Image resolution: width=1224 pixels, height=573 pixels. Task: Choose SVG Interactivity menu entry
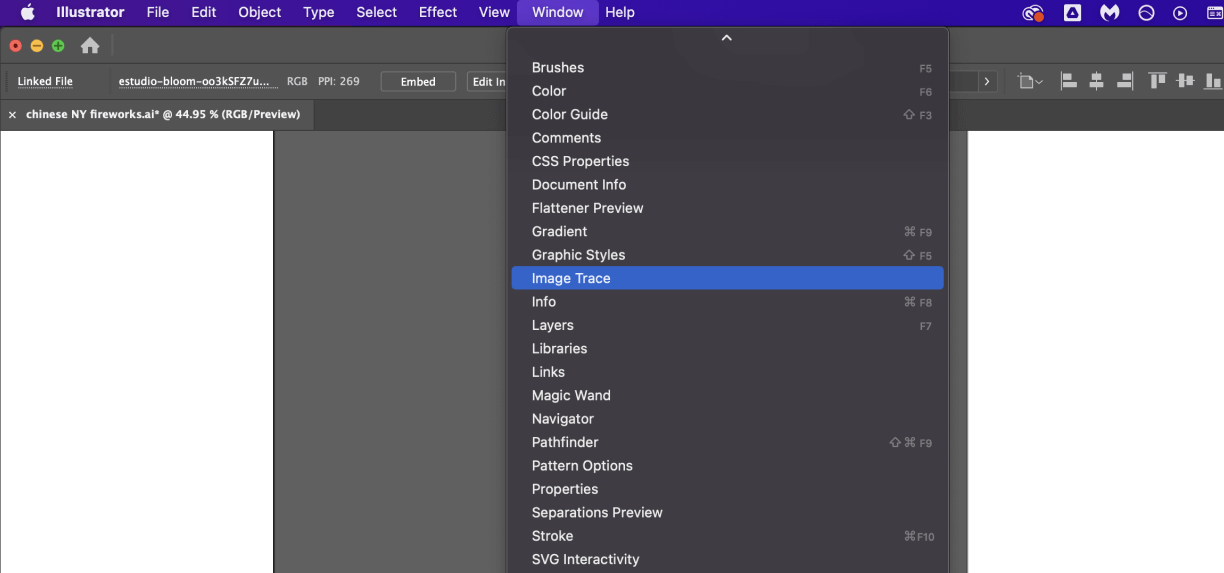coord(727,559)
